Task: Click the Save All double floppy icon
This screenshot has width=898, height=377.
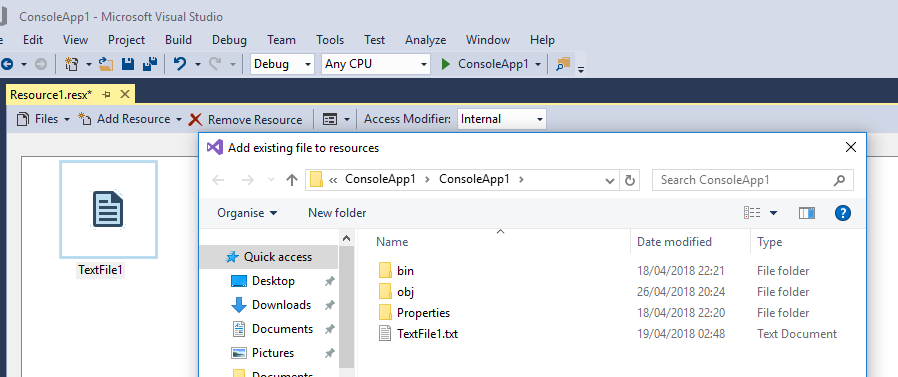Action: (x=150, y=64)
